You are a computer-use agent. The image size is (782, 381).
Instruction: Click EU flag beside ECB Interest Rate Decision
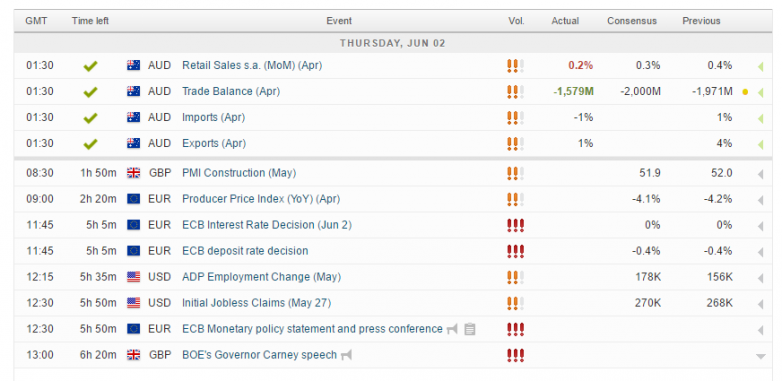coord(133,225)
